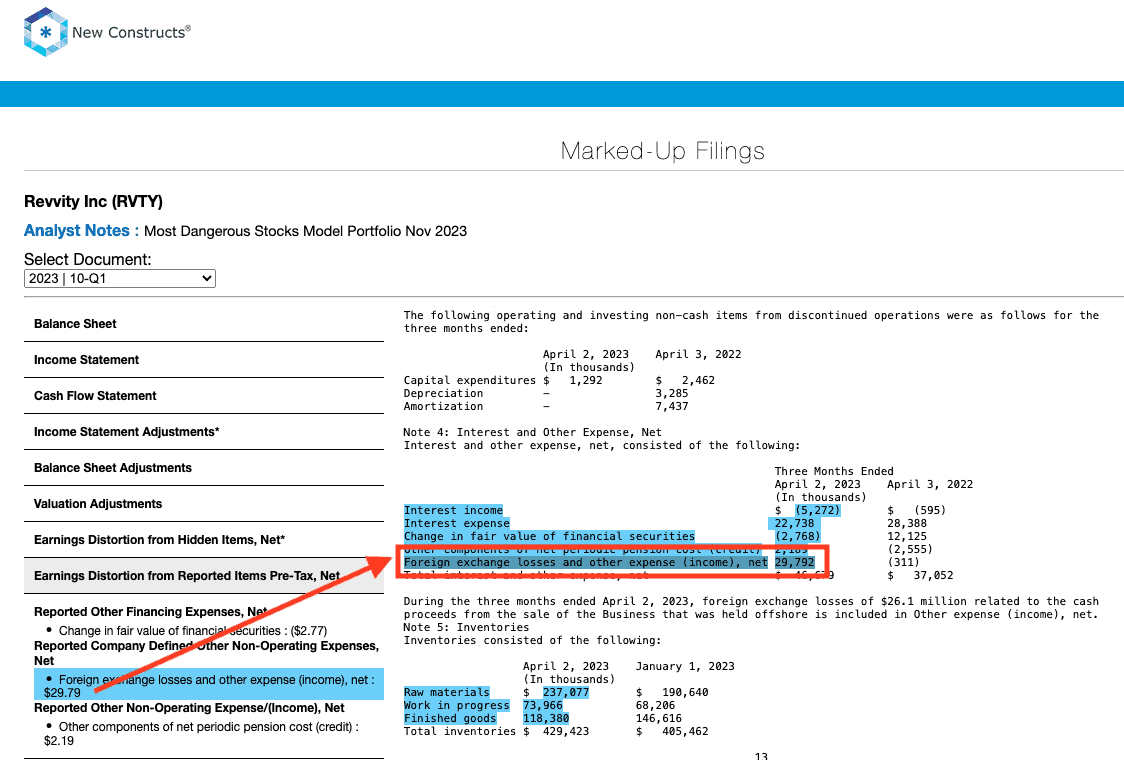The image size is (1124, 760).
Task: Click total value 37,052 for April 3, 2022
Action: click(933, 575)
